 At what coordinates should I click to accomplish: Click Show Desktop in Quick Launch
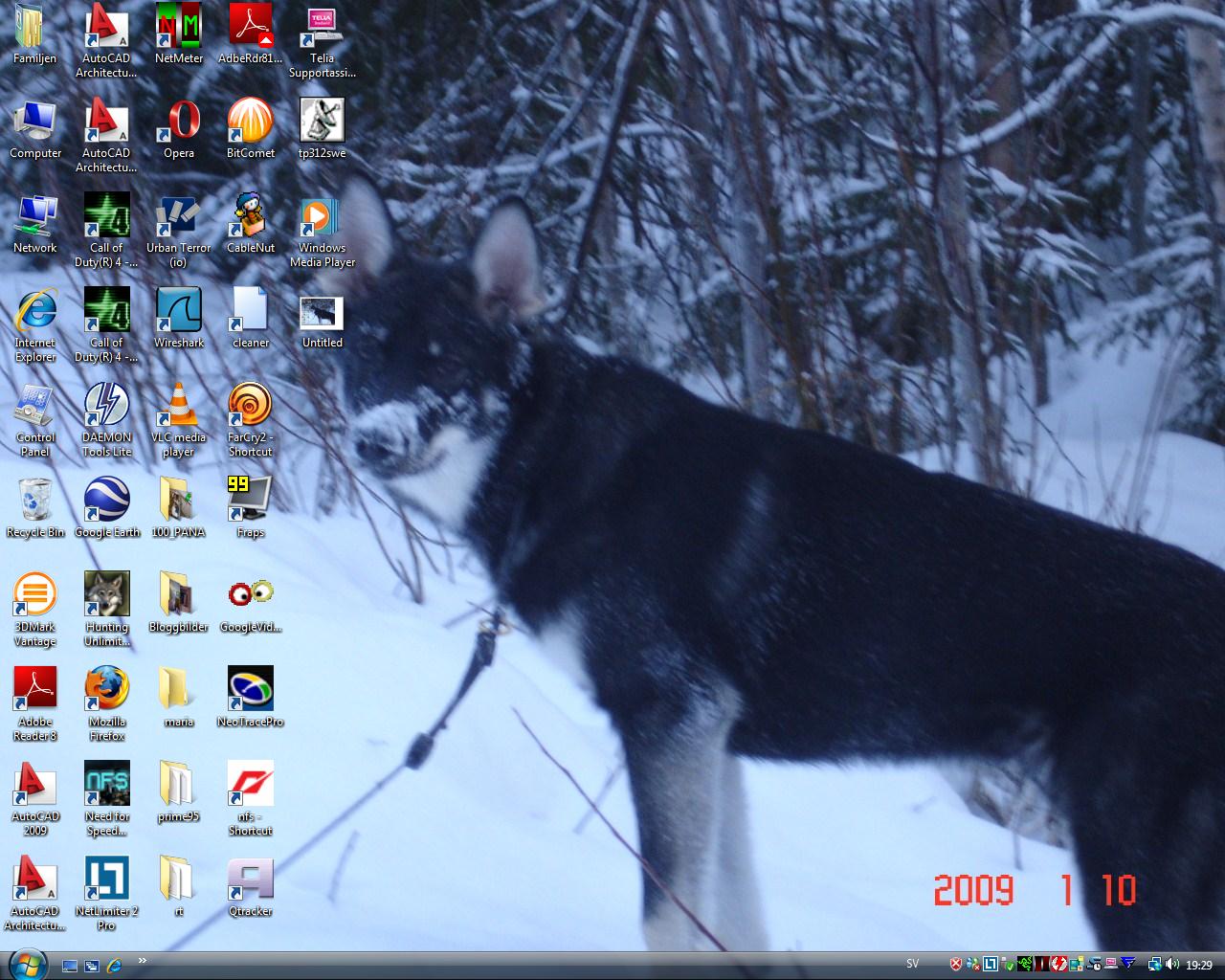click(x=70, y=966)
